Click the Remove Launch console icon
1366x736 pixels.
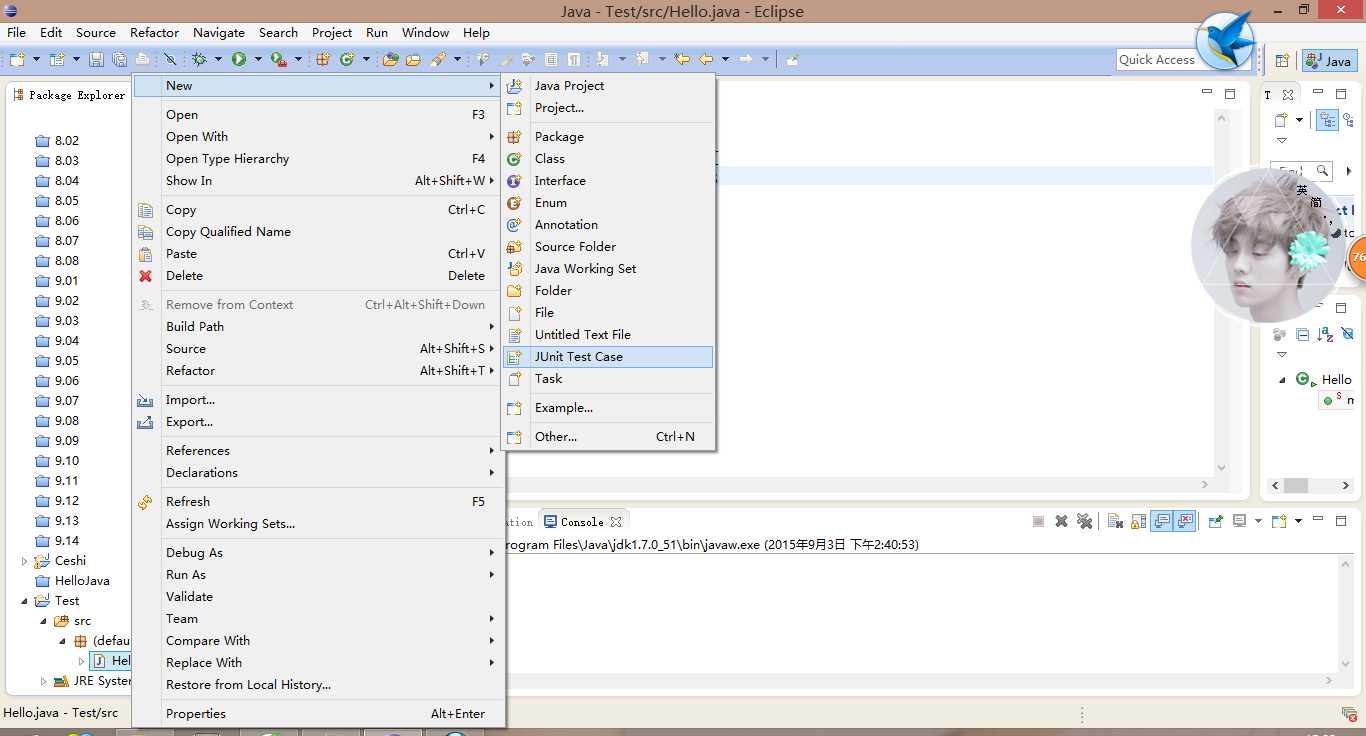(x=1061, y=521)
